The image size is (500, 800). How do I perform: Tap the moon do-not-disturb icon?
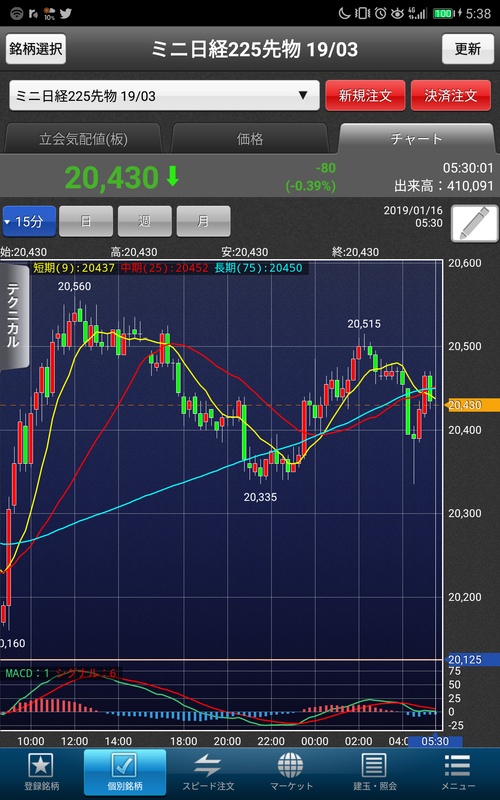click(344, 13)
